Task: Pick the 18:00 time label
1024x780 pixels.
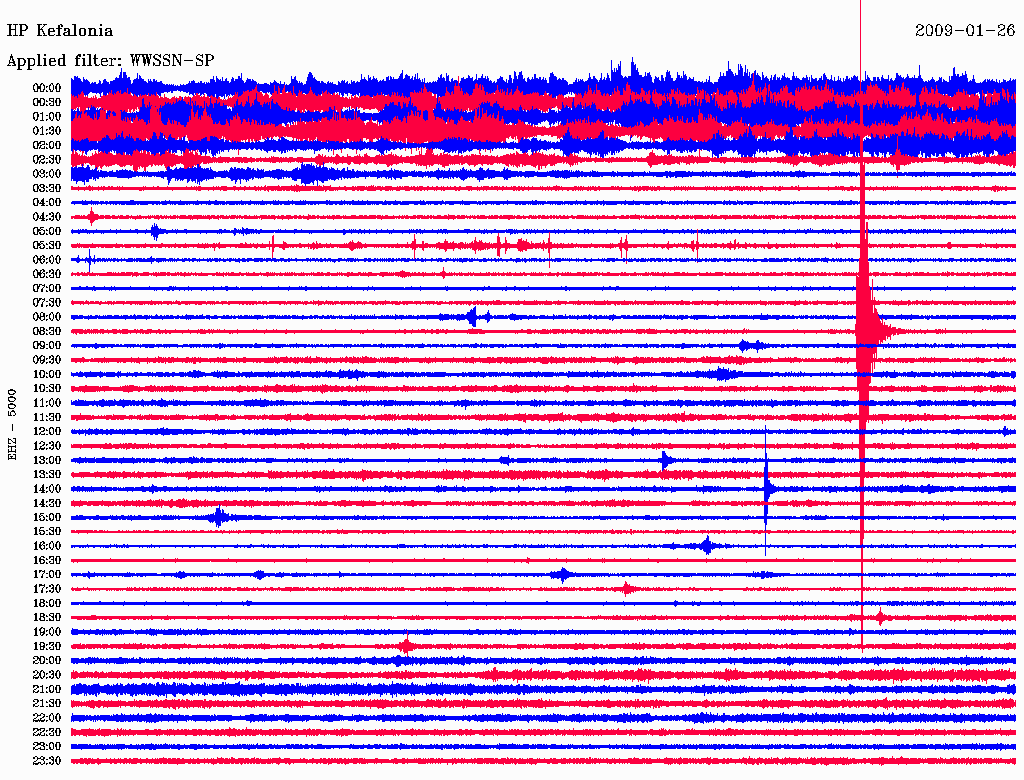Action: [x=47, y=604]
